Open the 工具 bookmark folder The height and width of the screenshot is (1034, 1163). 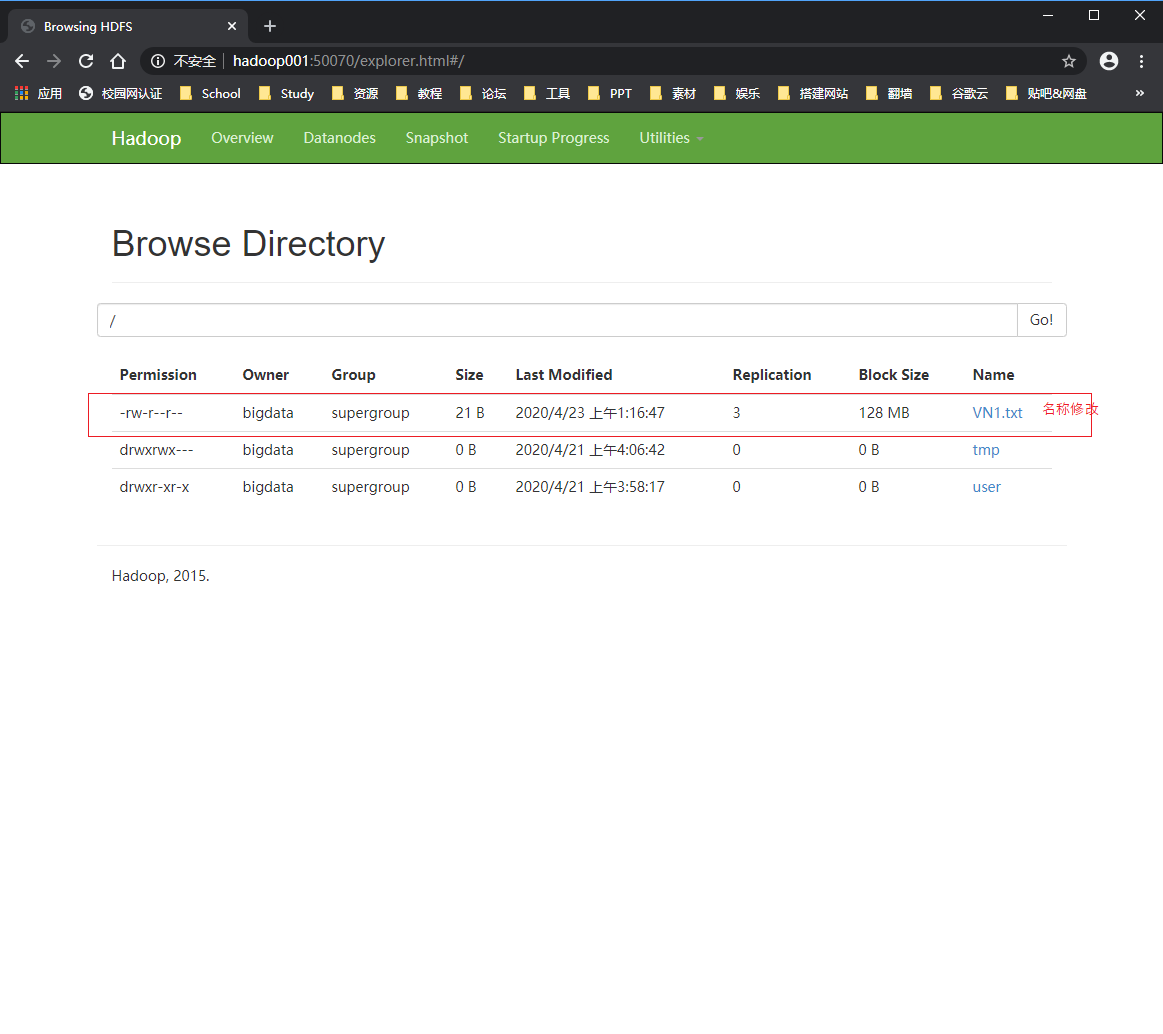[547, 93]
